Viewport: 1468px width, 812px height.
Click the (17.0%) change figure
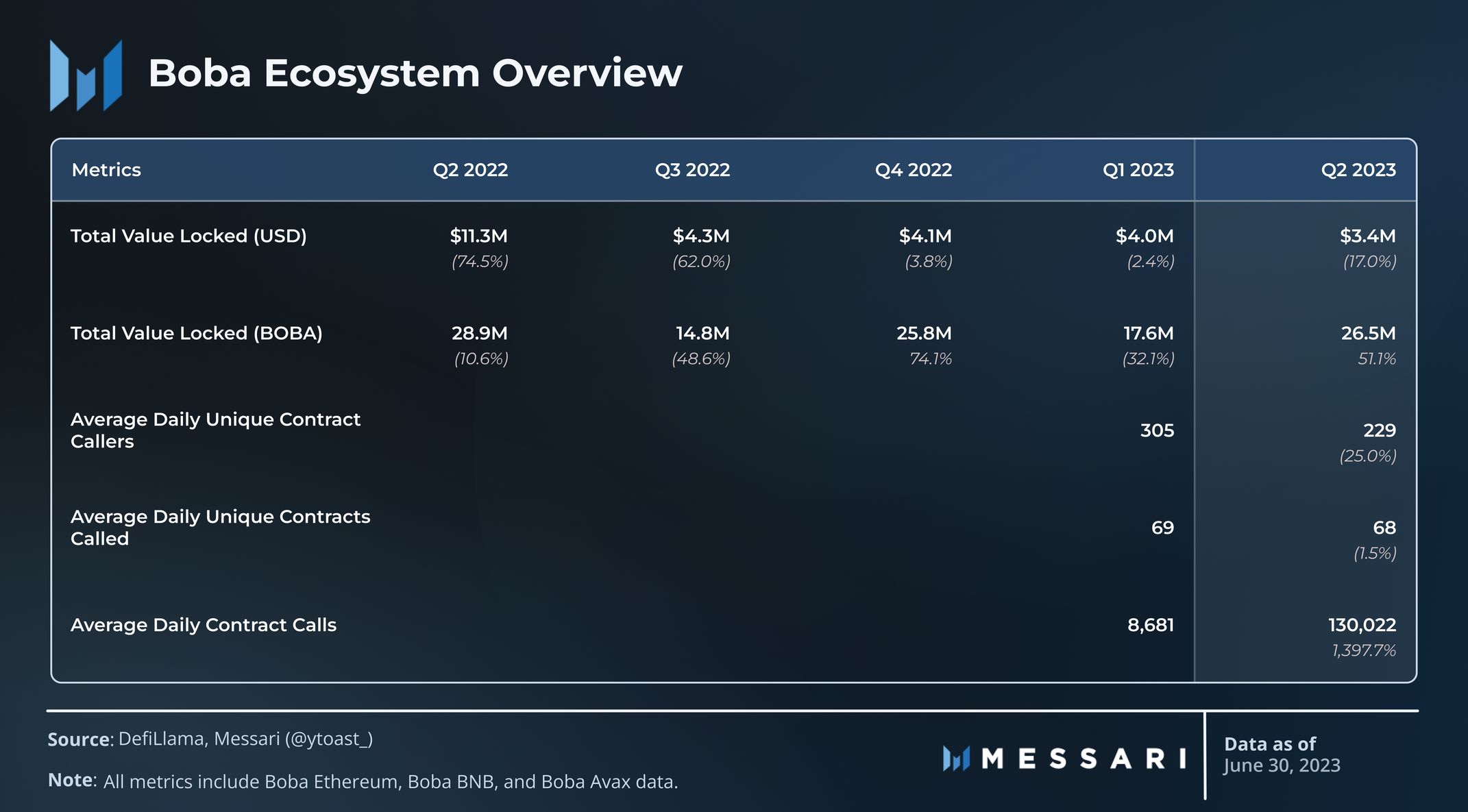point(1369,262)
